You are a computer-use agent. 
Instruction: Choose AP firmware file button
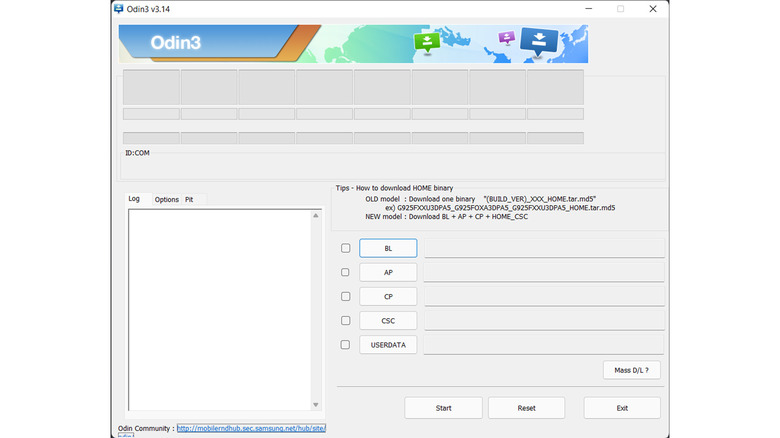tap(388, 272)
